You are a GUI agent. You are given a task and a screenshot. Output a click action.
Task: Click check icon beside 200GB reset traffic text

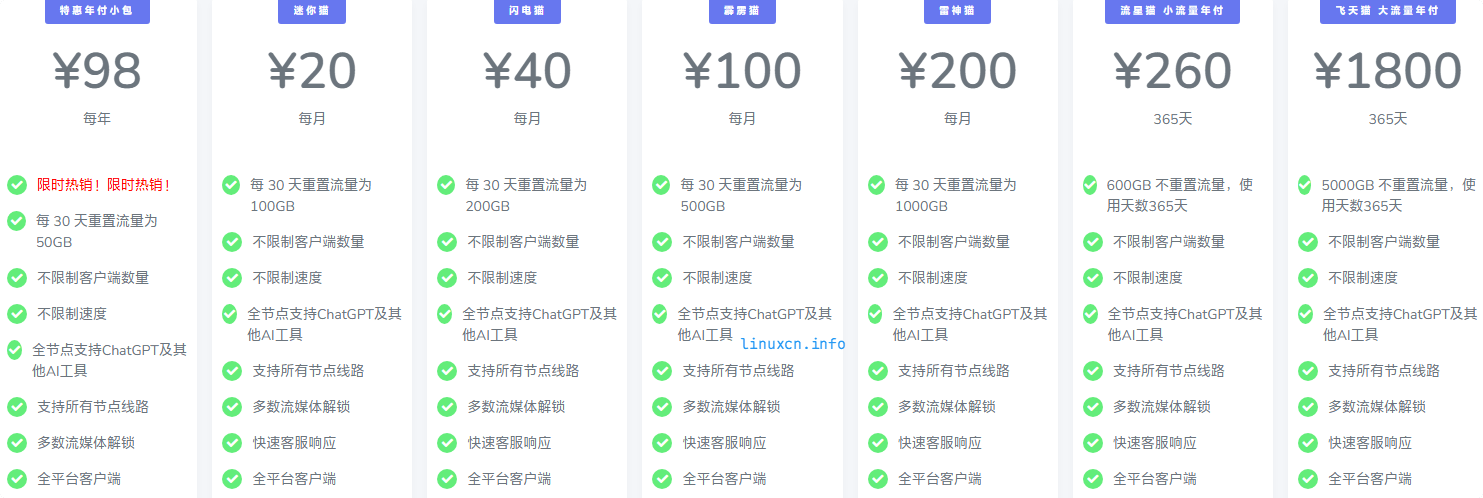point(446,185)
